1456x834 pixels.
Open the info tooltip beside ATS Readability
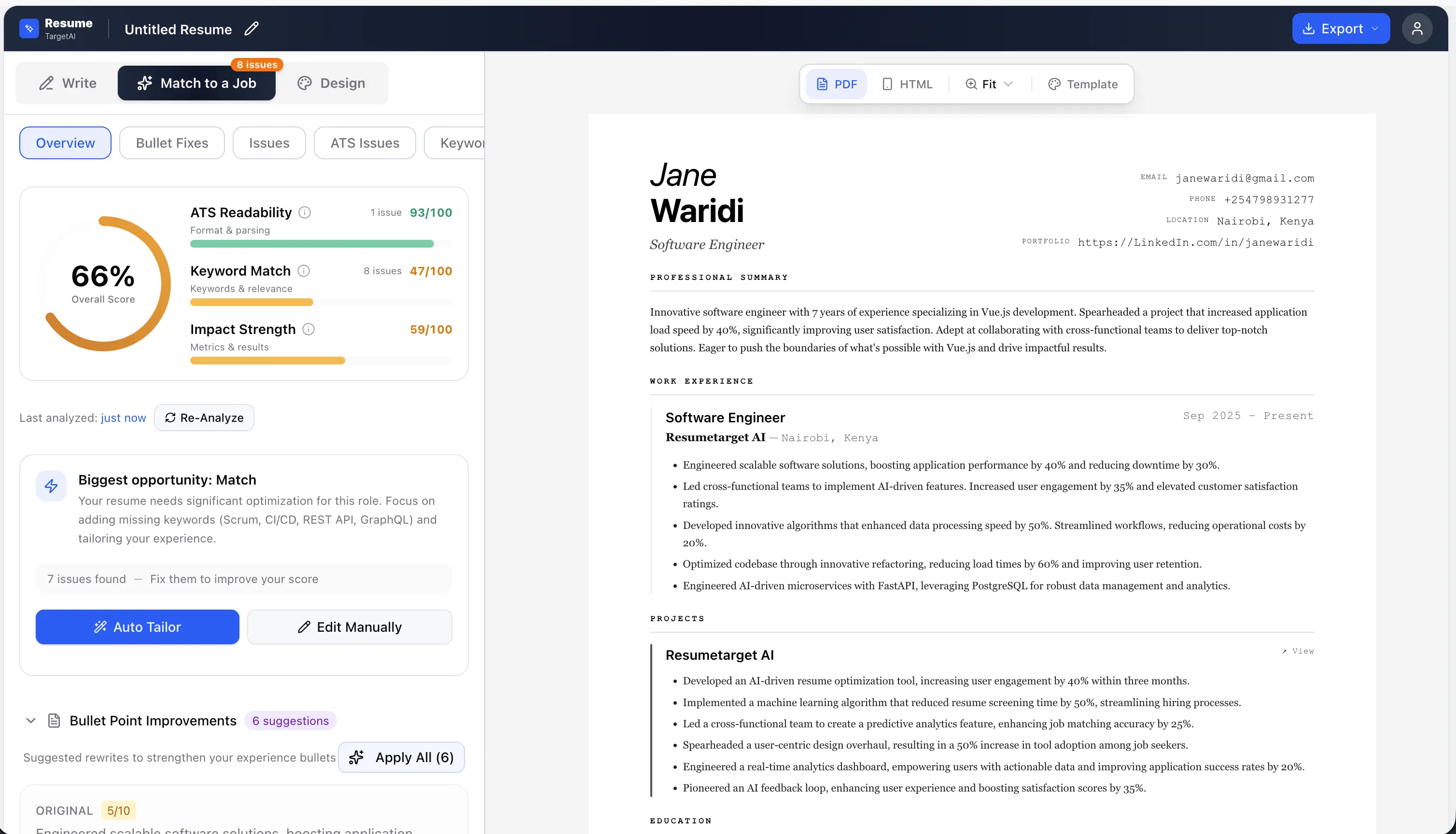tap(304, 212)
